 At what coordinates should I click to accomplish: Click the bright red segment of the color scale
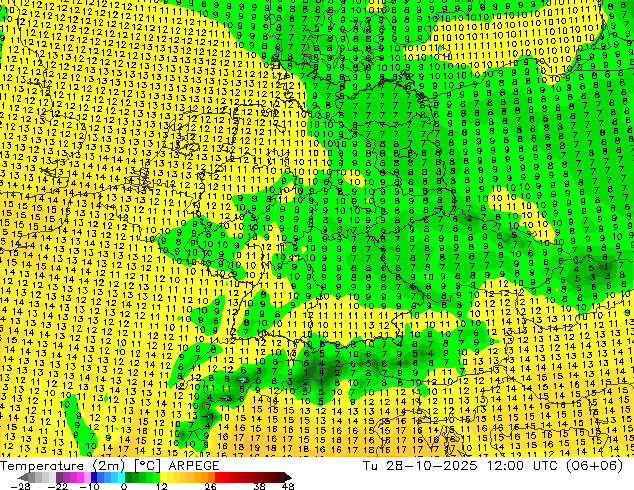pos(222,477)
